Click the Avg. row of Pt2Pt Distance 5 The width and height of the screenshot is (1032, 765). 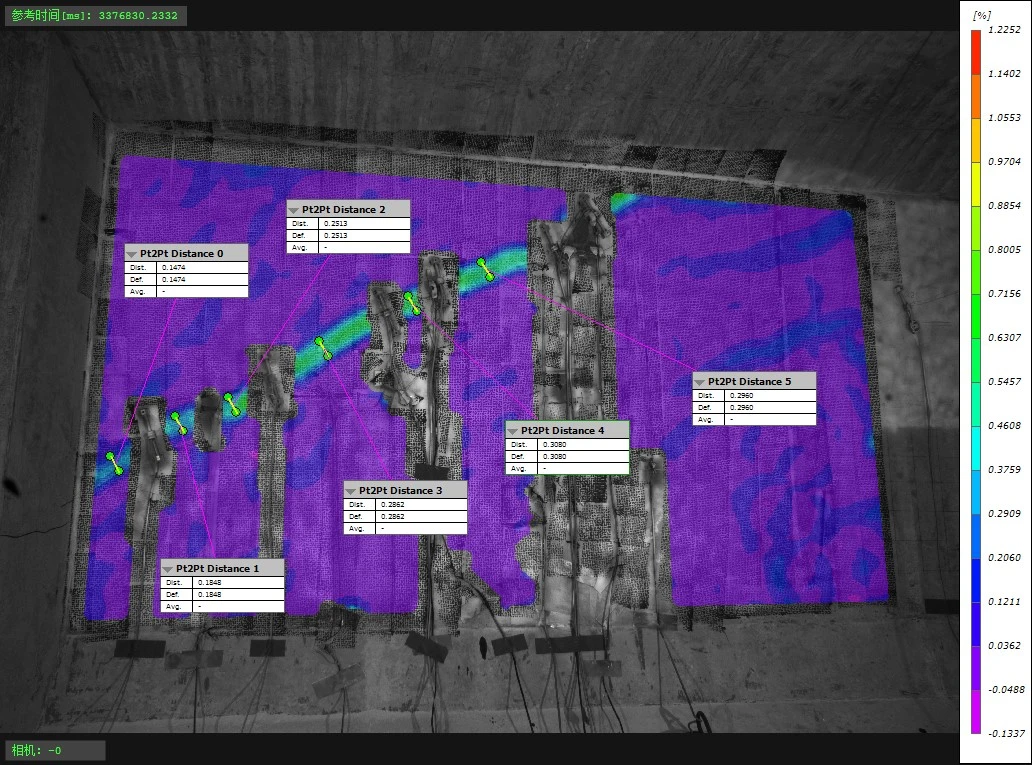[x=754, y=420]
